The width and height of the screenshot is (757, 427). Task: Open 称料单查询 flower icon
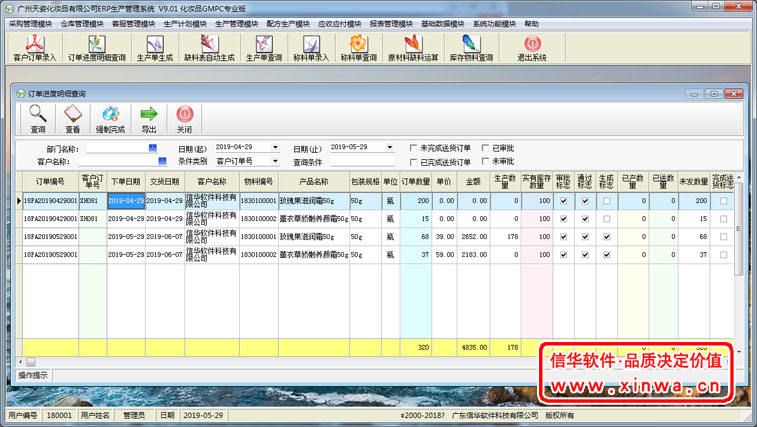pos(358,48)
